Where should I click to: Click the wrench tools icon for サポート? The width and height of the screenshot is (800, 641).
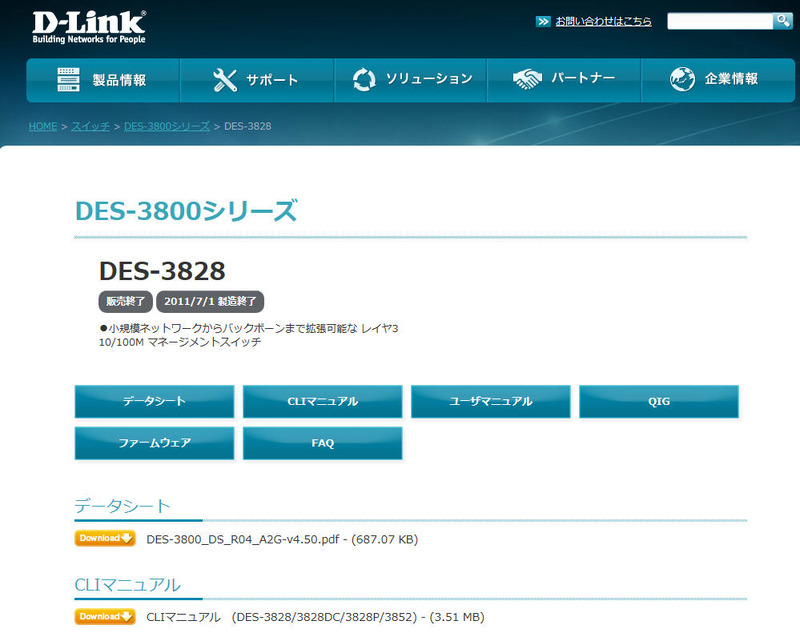(x=225, y=79)
